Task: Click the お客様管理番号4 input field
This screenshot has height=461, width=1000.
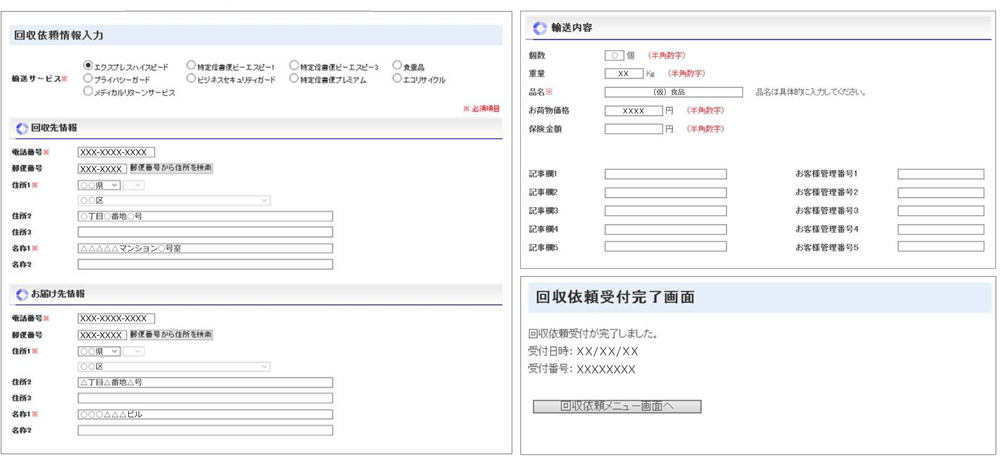Action: tap(941, 229)
